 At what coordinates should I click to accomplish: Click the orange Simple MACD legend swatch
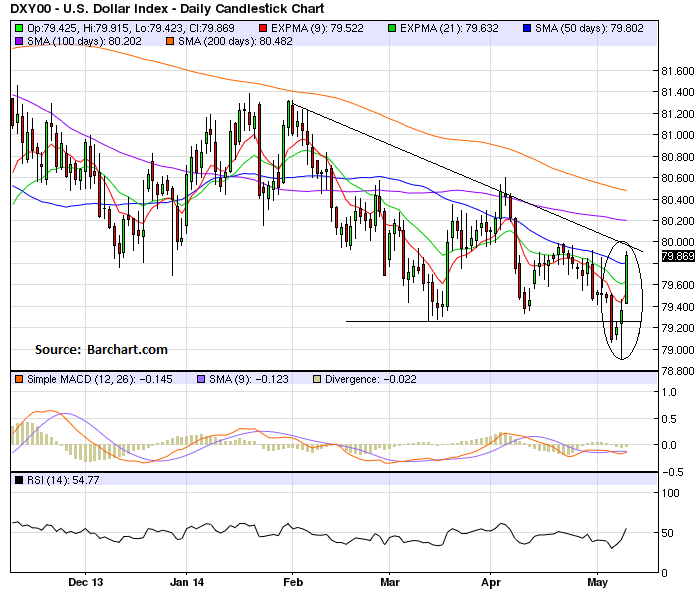point(19,379)
